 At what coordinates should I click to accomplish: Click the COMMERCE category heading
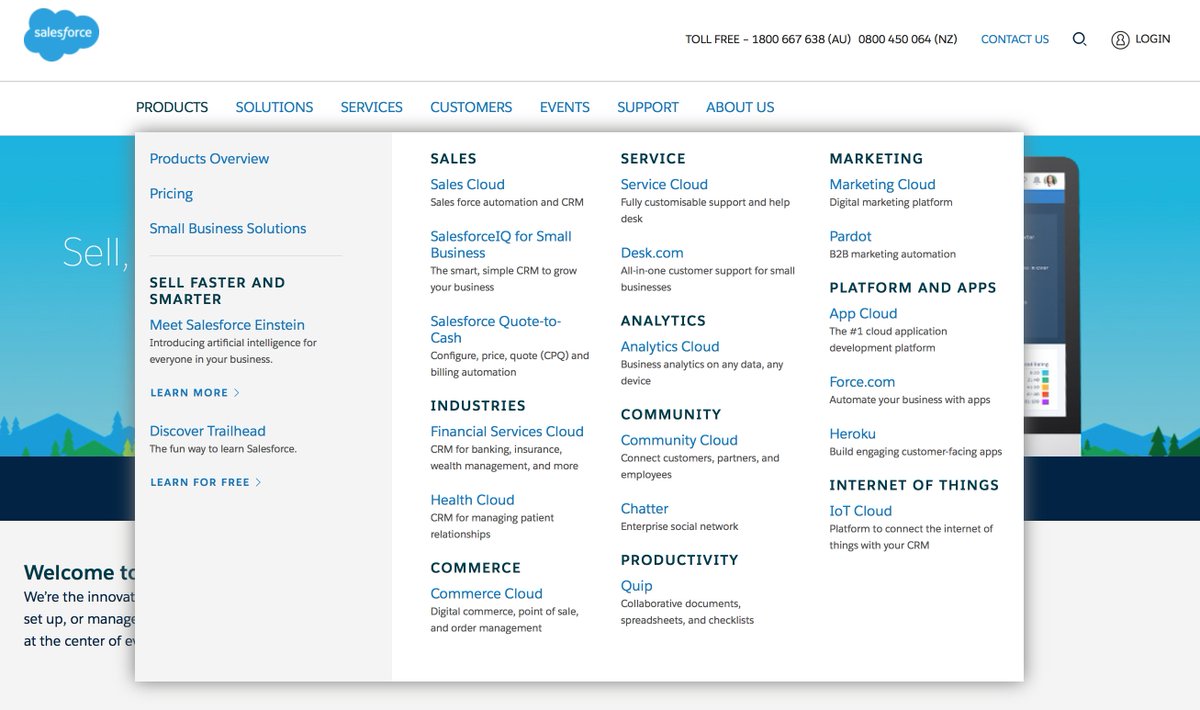pyautogui.click(x=475, y=568)
